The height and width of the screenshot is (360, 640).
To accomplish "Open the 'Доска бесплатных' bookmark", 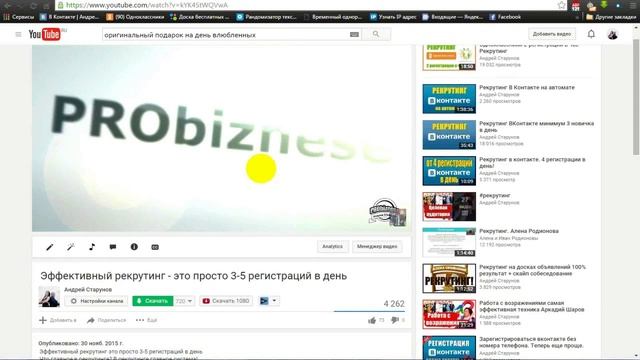I will (x=200, y=17).
